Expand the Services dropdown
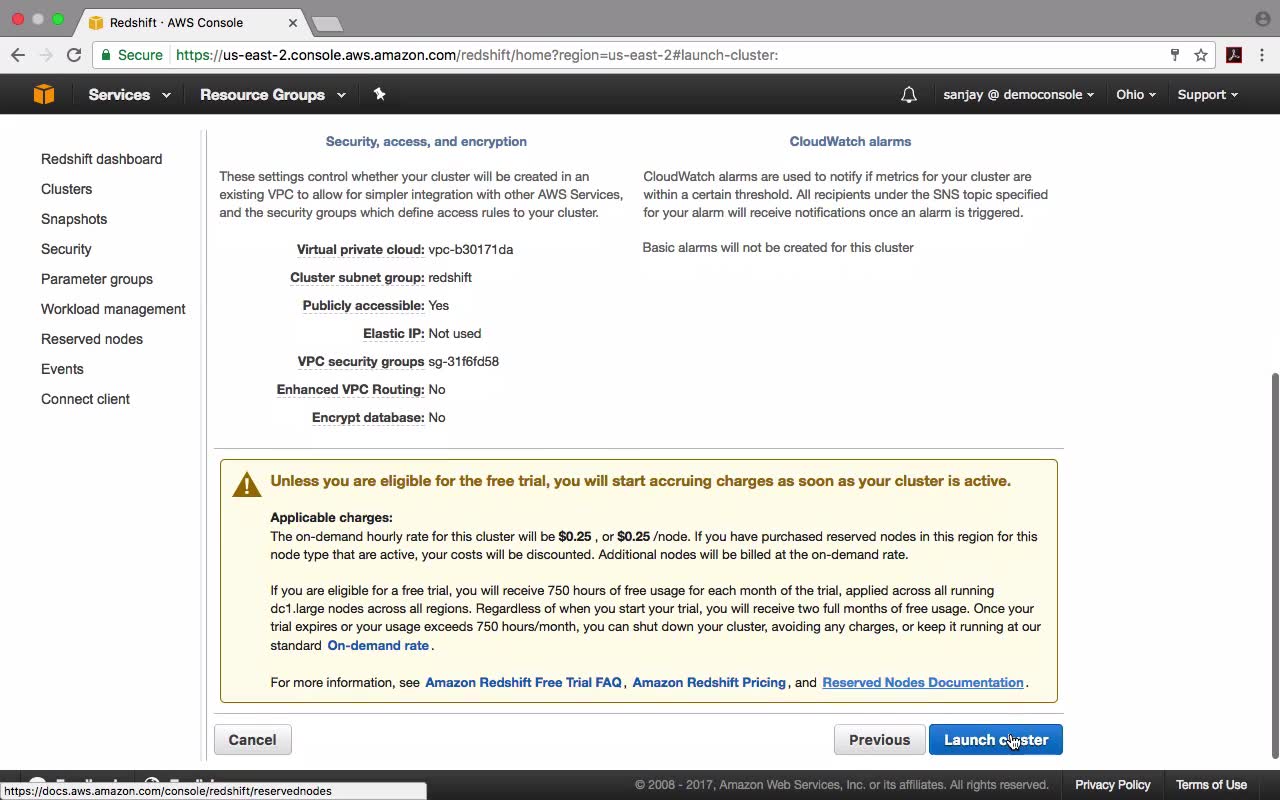Screen dimensions: 1280x800 coord(129,95)
